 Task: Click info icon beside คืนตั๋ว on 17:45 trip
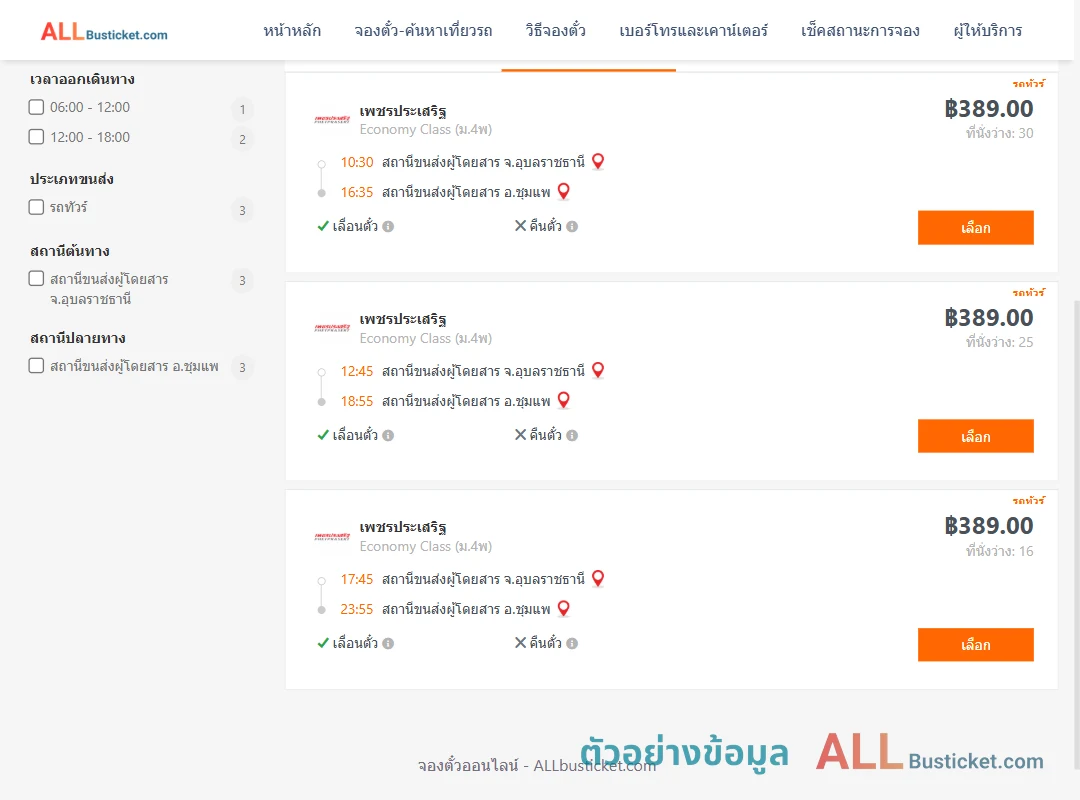572,643
